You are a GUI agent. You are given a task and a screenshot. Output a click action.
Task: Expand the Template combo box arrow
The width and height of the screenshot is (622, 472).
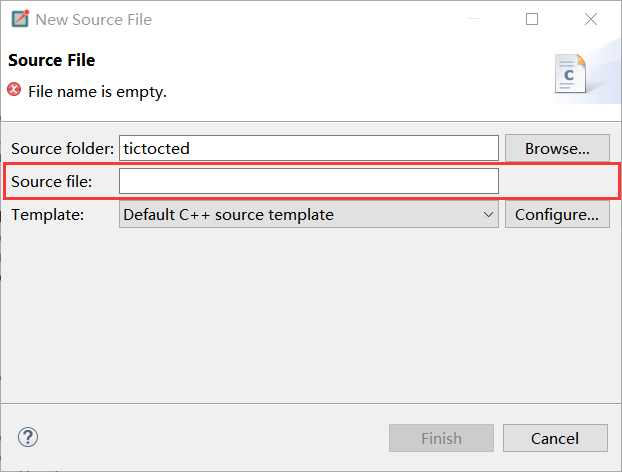click(x=488, y=215)
